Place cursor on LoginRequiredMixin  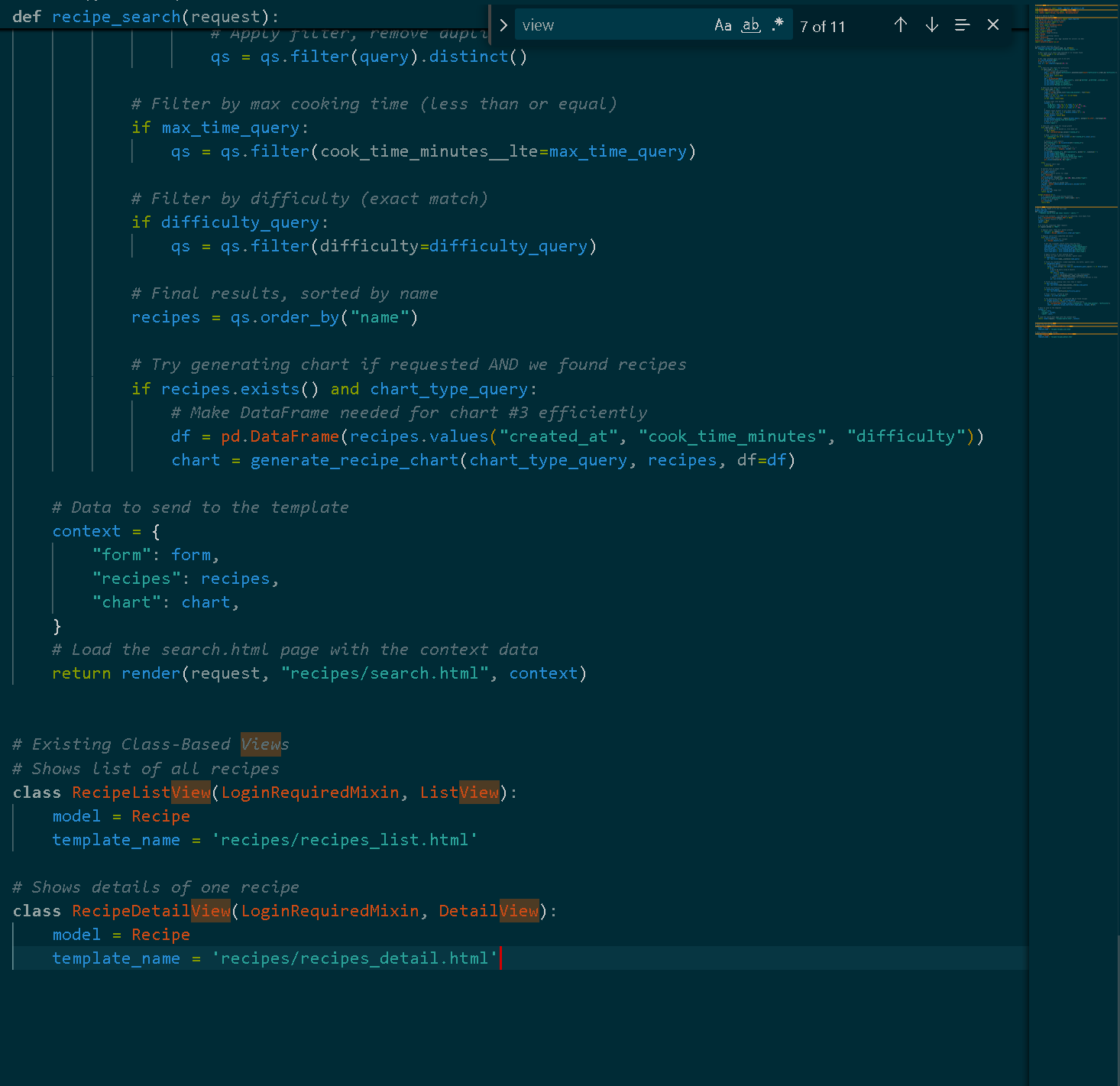click(310, 793)
